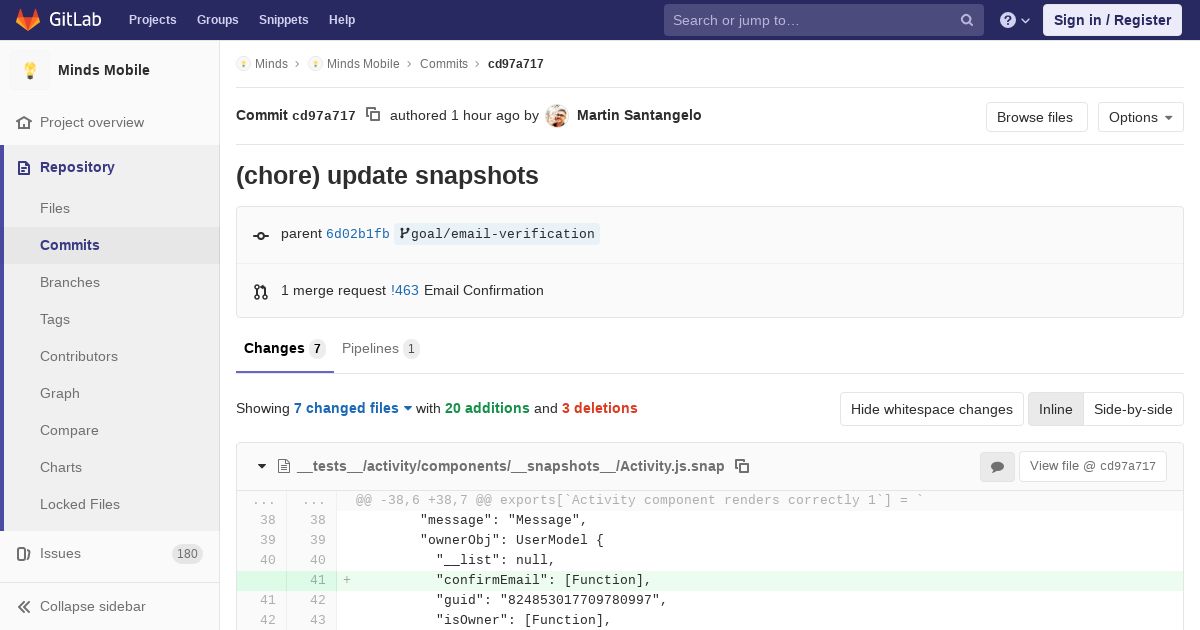Click the Activity.js.snap file name
This screenshot has width=1200, height=630.
(511, 466)
